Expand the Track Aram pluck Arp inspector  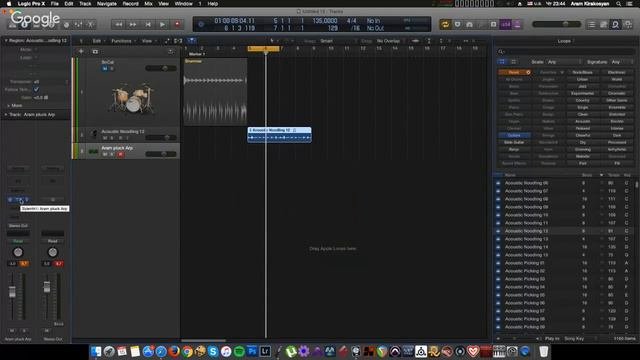coord(6,115)
